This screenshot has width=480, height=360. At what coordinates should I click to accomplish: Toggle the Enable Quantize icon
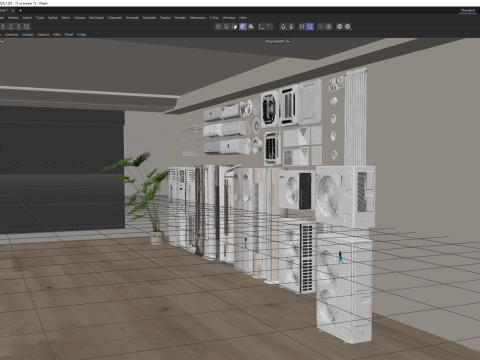(291, 27)
